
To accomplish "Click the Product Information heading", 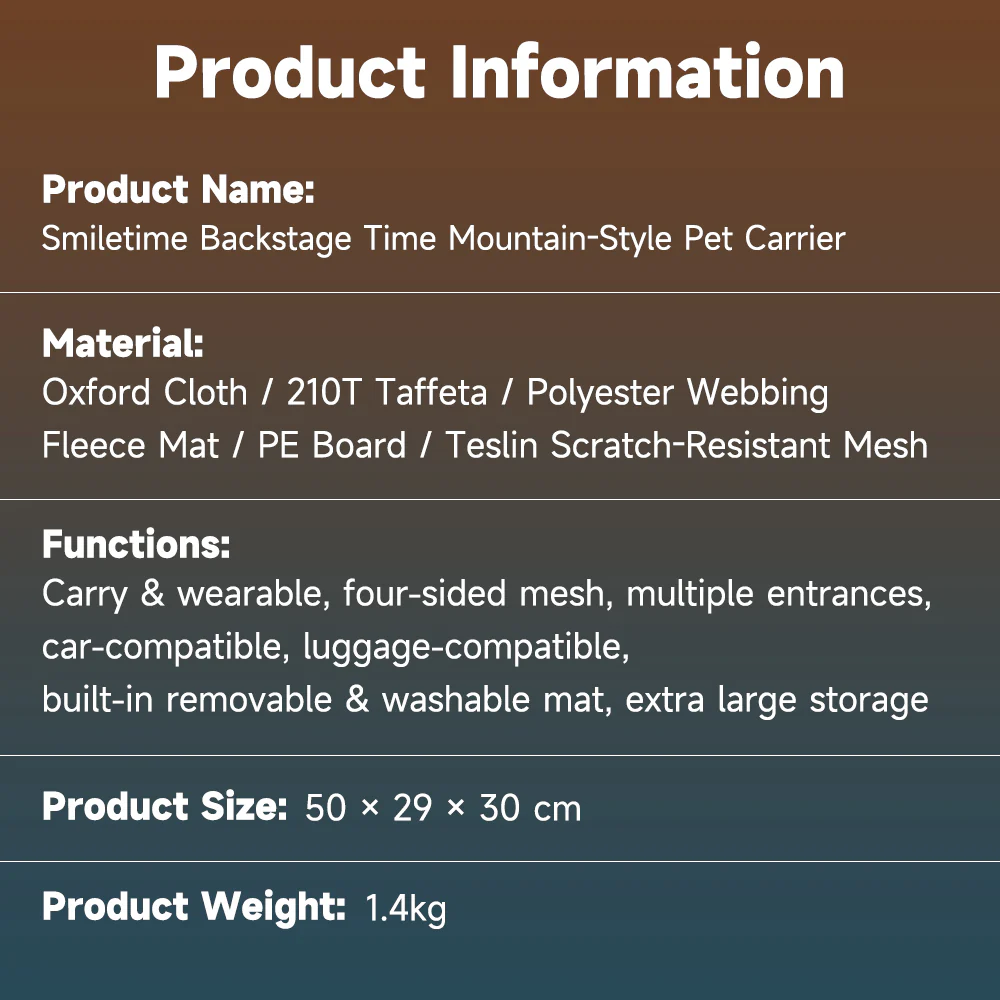I will point(499,71).
